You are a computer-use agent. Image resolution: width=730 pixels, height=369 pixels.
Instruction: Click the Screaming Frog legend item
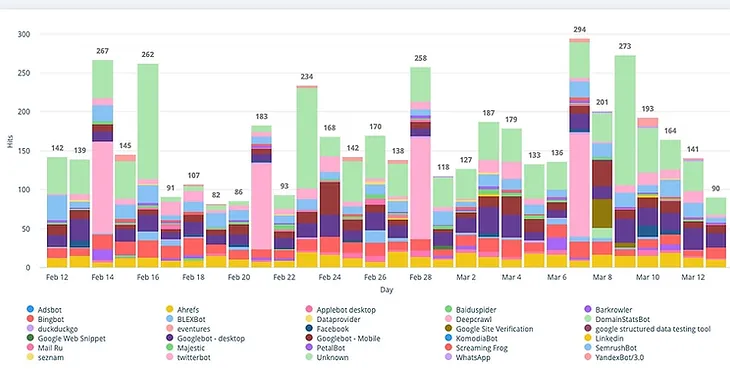click(x=476, y=348)
